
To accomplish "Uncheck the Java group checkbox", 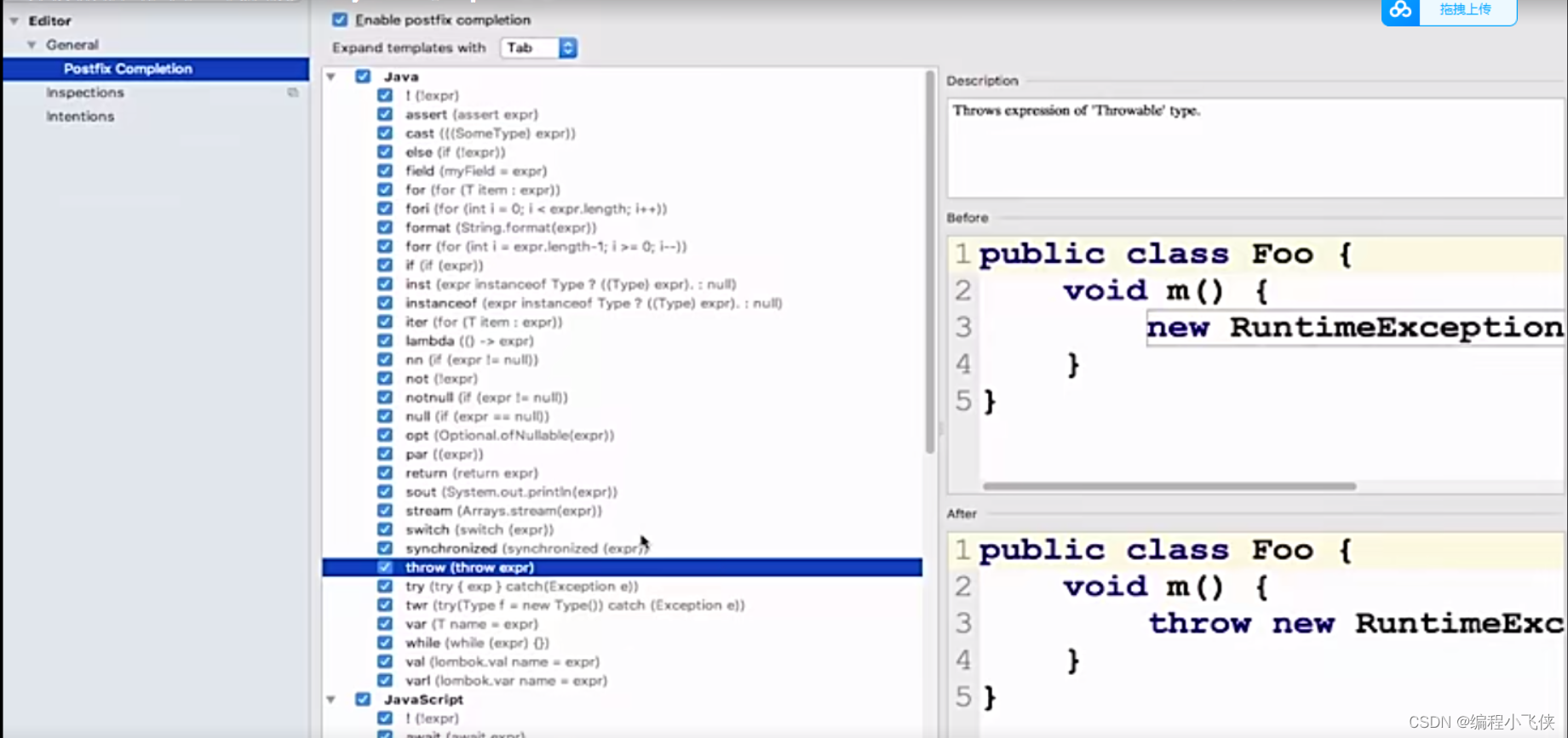I will (363, 77).
